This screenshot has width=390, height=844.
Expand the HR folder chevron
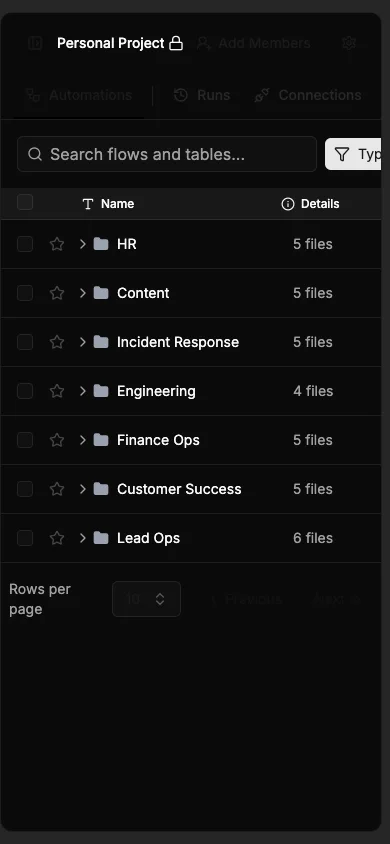[x=82, y=244]
